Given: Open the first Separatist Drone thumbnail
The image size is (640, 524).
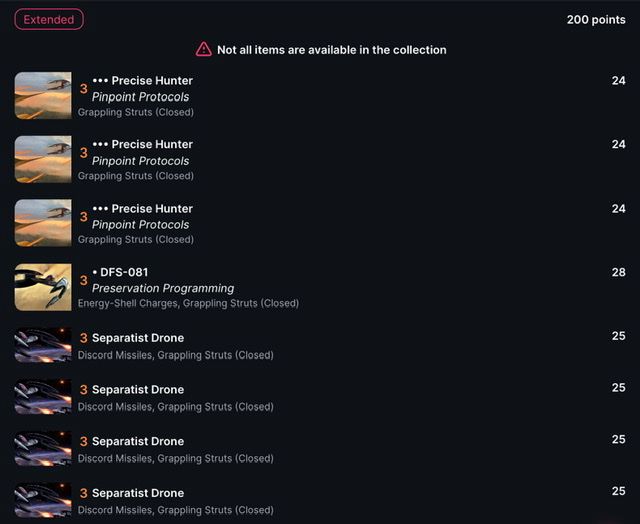Looking at the screenshot, I should tap(43, 345).
